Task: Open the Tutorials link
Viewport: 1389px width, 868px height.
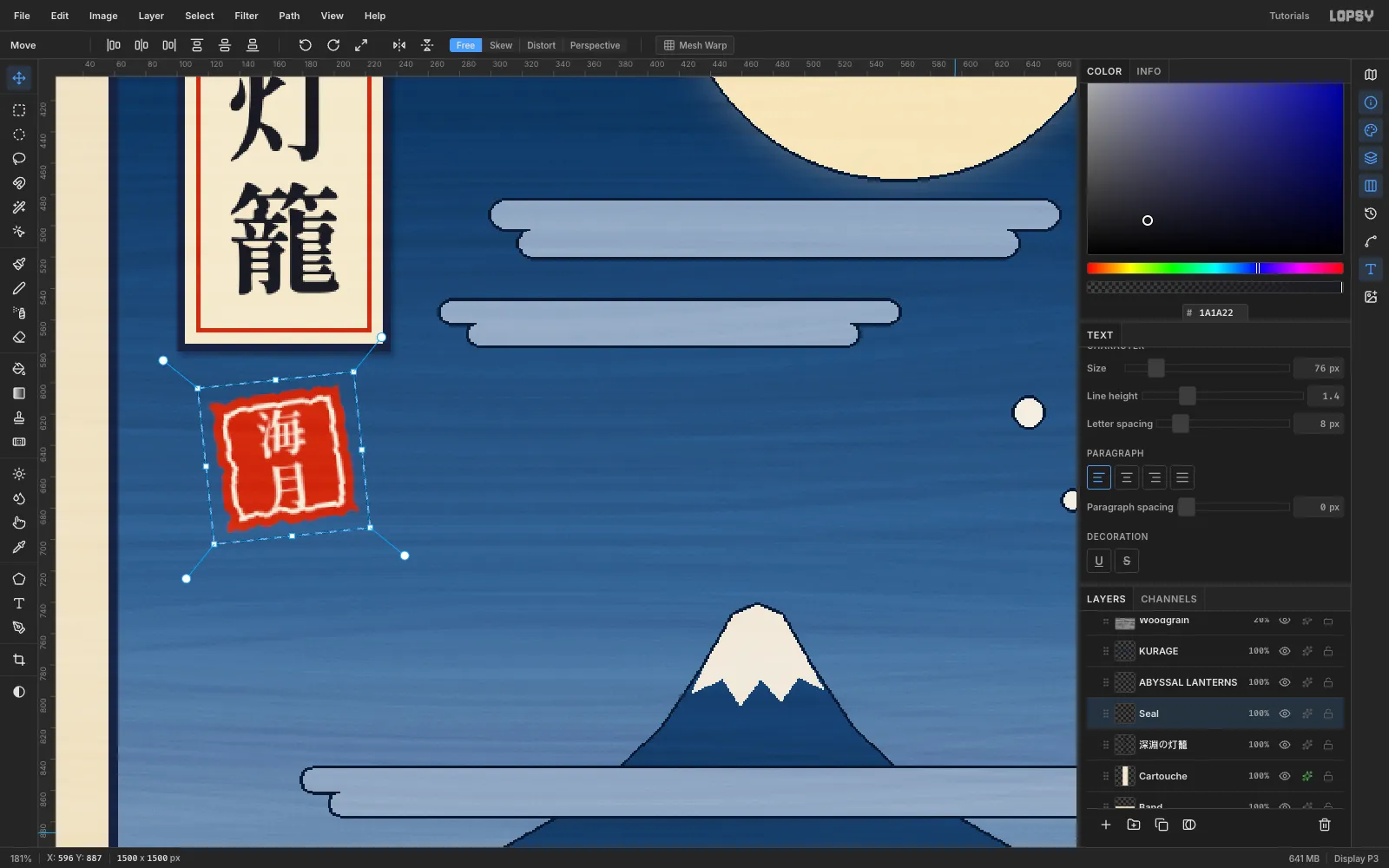Action: [x=1289, y=16]
